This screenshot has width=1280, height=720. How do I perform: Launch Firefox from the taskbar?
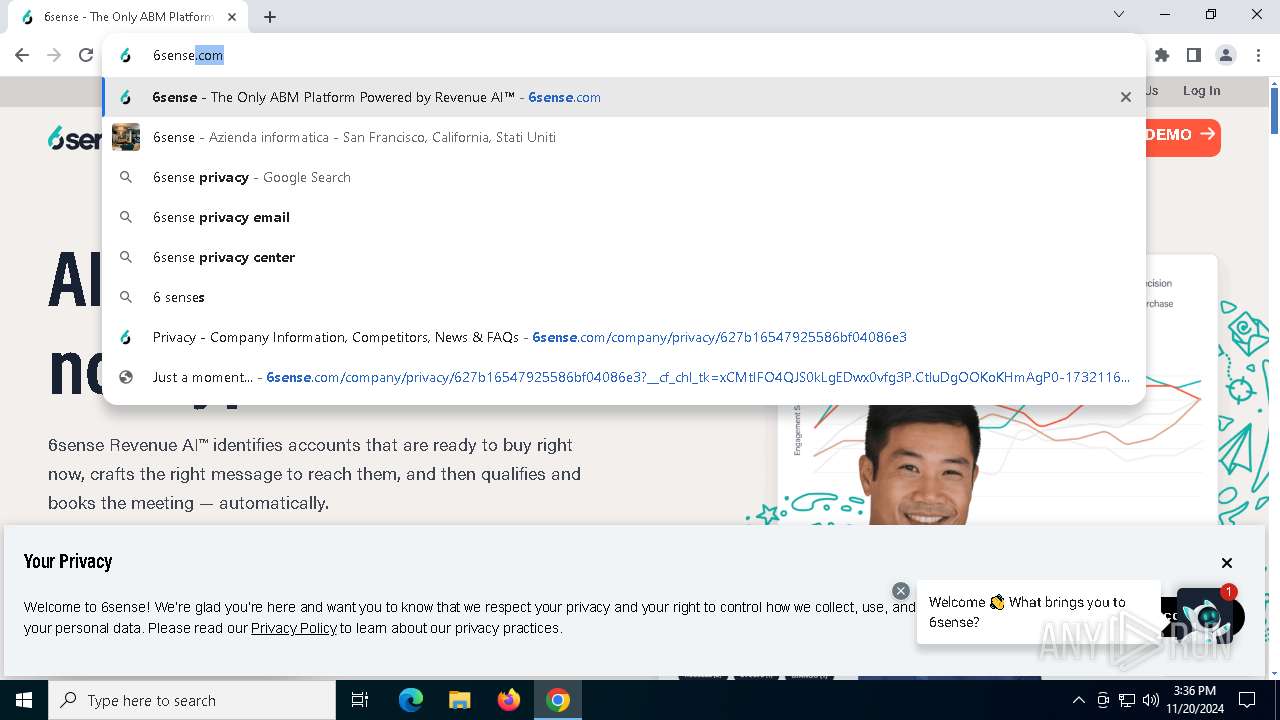[x=509, y=700]
